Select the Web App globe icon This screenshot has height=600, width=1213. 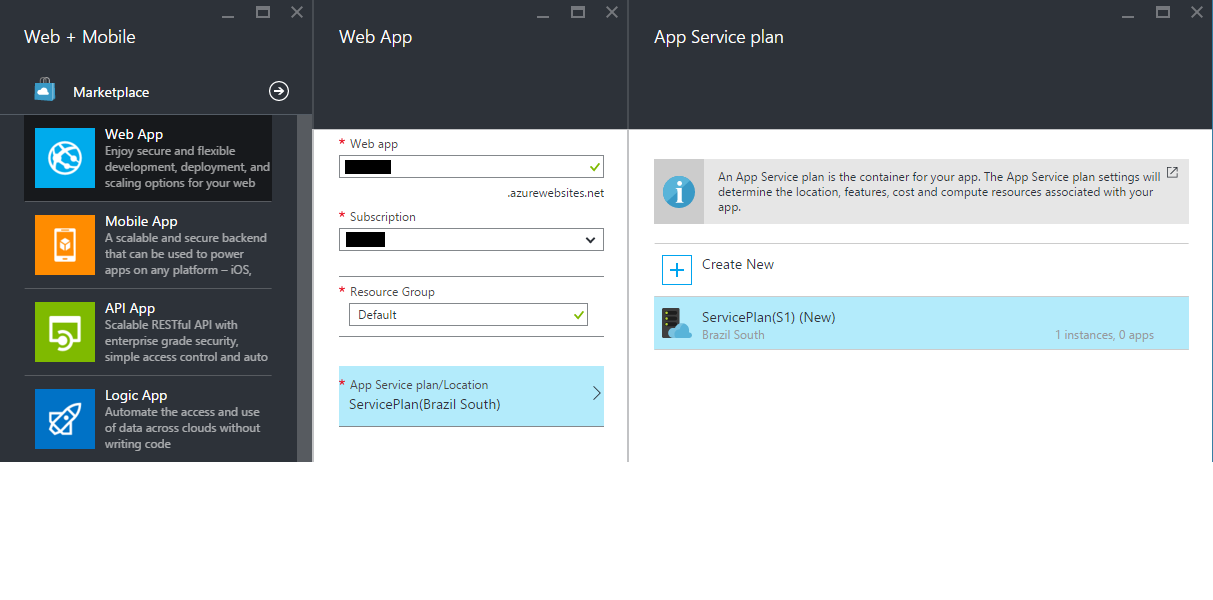point(65,158)
